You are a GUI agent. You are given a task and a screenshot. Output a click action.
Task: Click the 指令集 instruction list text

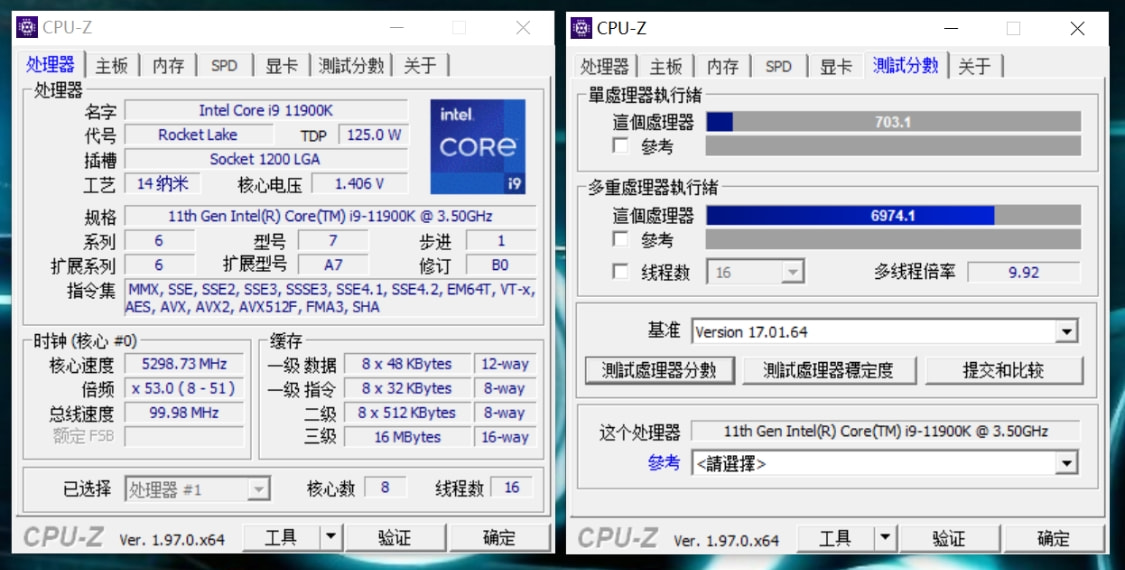coord(330,299)
